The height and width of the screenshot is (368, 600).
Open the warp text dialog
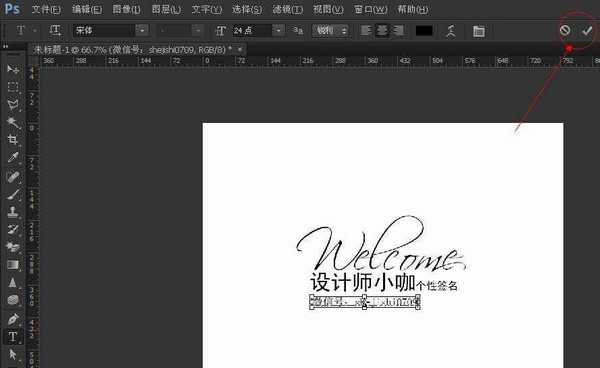click(452, 31)
